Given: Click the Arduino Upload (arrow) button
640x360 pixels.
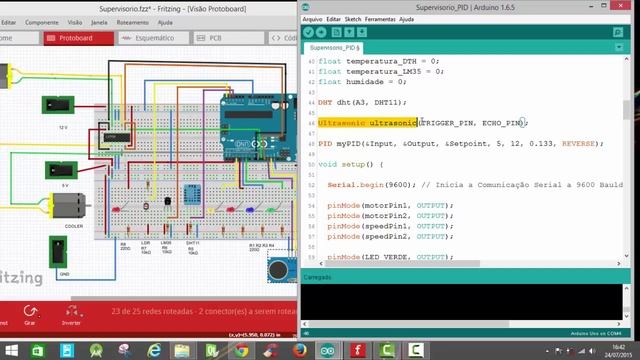Looking at the screenshot, I should [x=321, y=32].
